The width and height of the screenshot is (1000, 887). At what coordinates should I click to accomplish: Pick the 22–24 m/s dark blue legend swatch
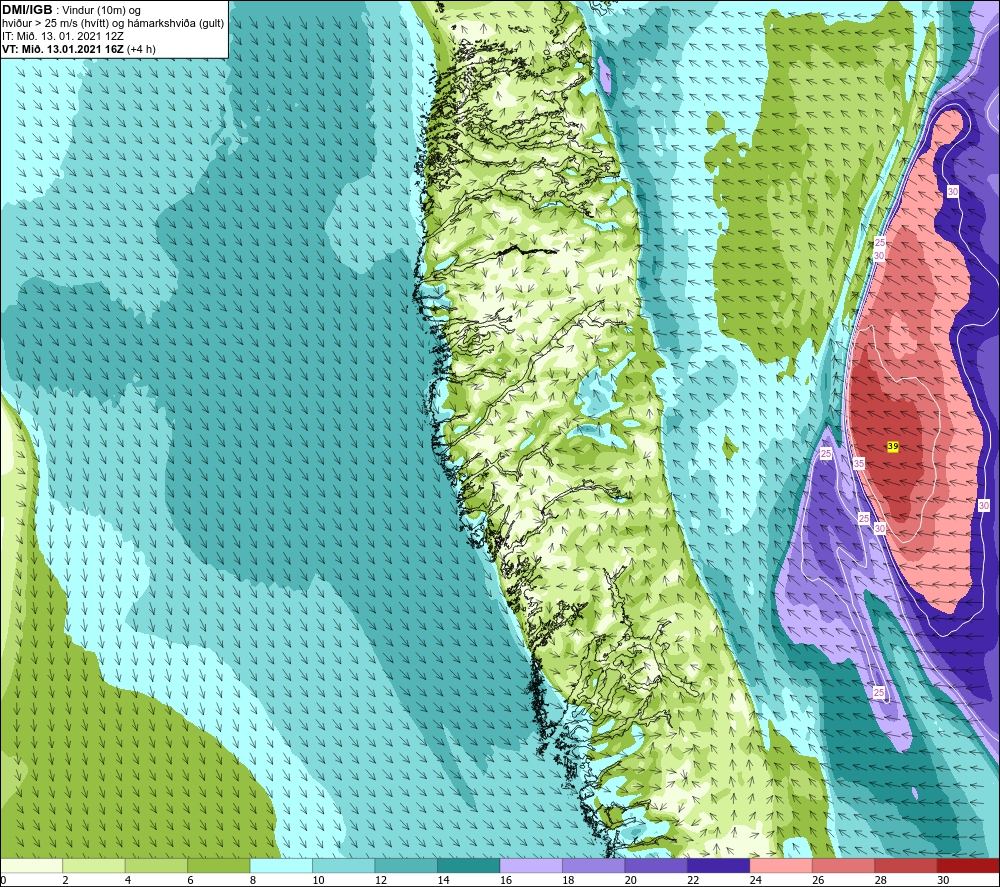pyautogui.click(x=719, y=865)
